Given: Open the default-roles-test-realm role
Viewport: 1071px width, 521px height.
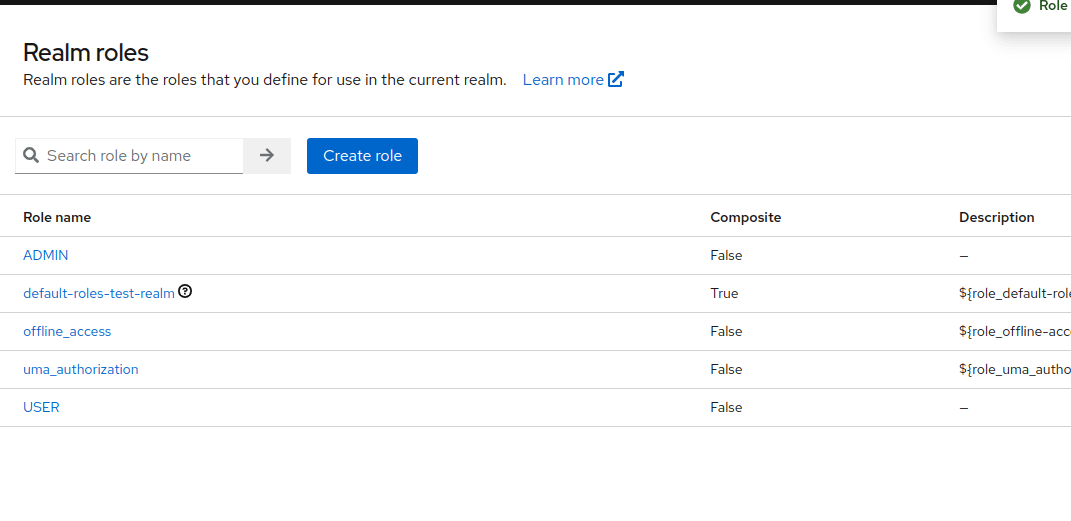Looking at the screenshot, I should pyautogui.click(x=98, y=293).
